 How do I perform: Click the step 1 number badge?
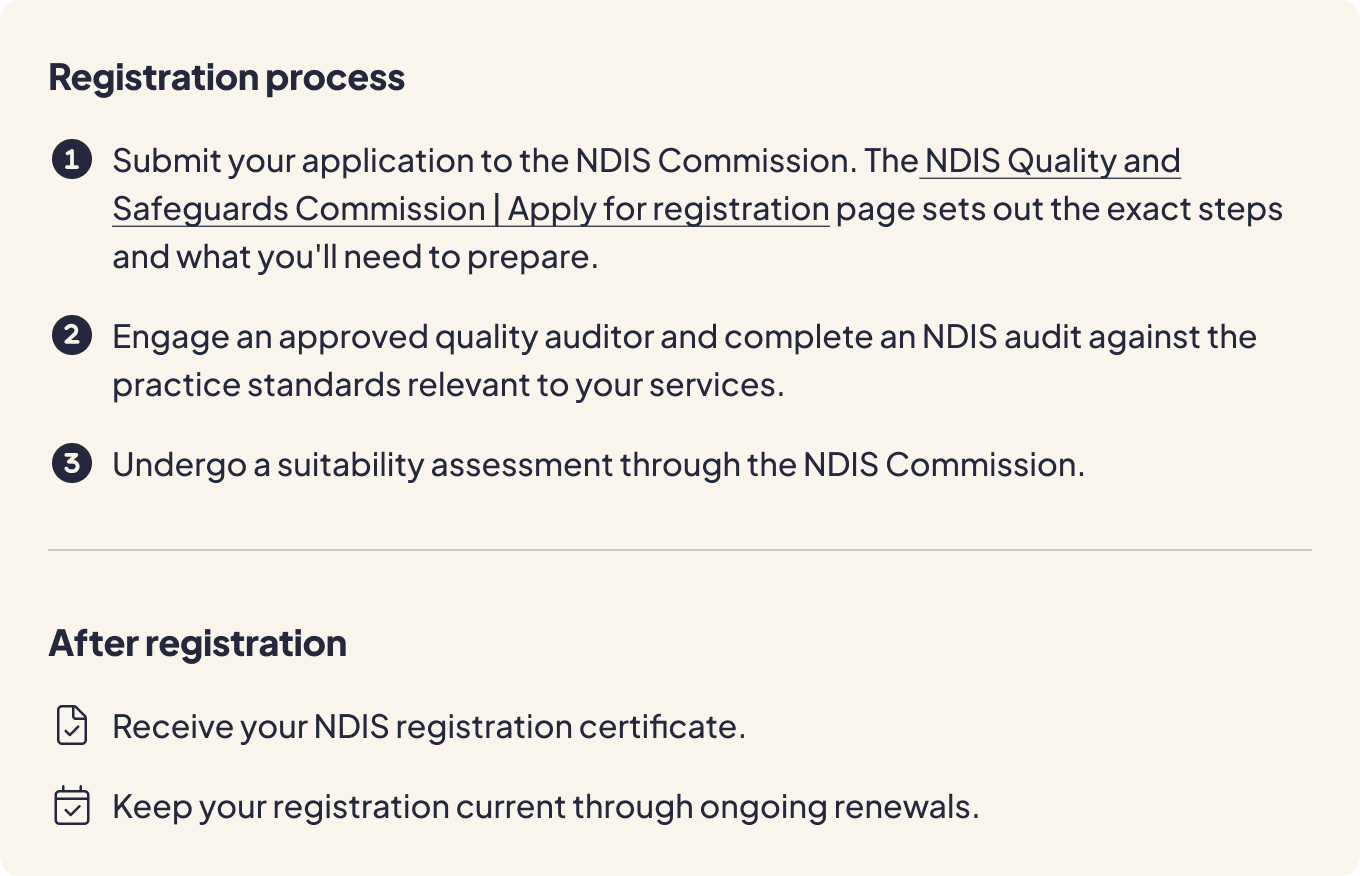[x=71, y=160]
